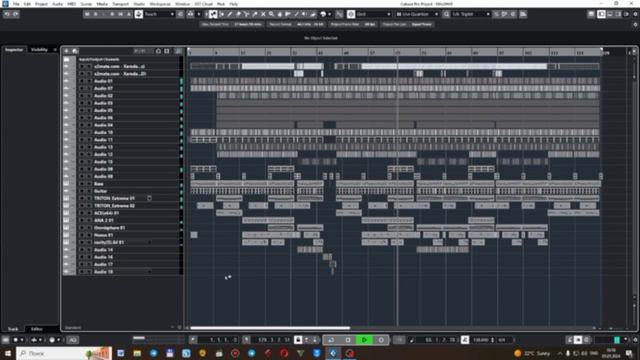Mute the Bass track
The width and height of the screenshot is (640, 360).
[x=82, y=184]
